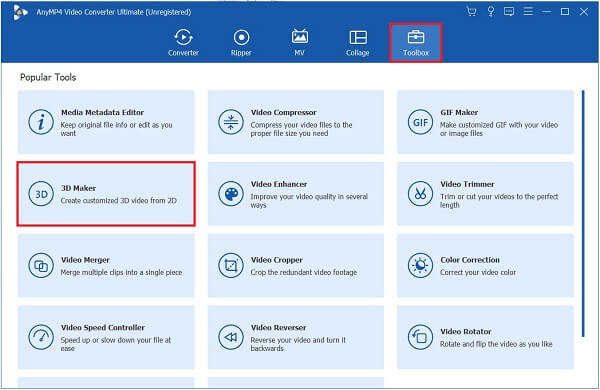Open Video Compressor title
Image resolution: width=600 pixels, height=390 pixels.
tap(284, 113)
